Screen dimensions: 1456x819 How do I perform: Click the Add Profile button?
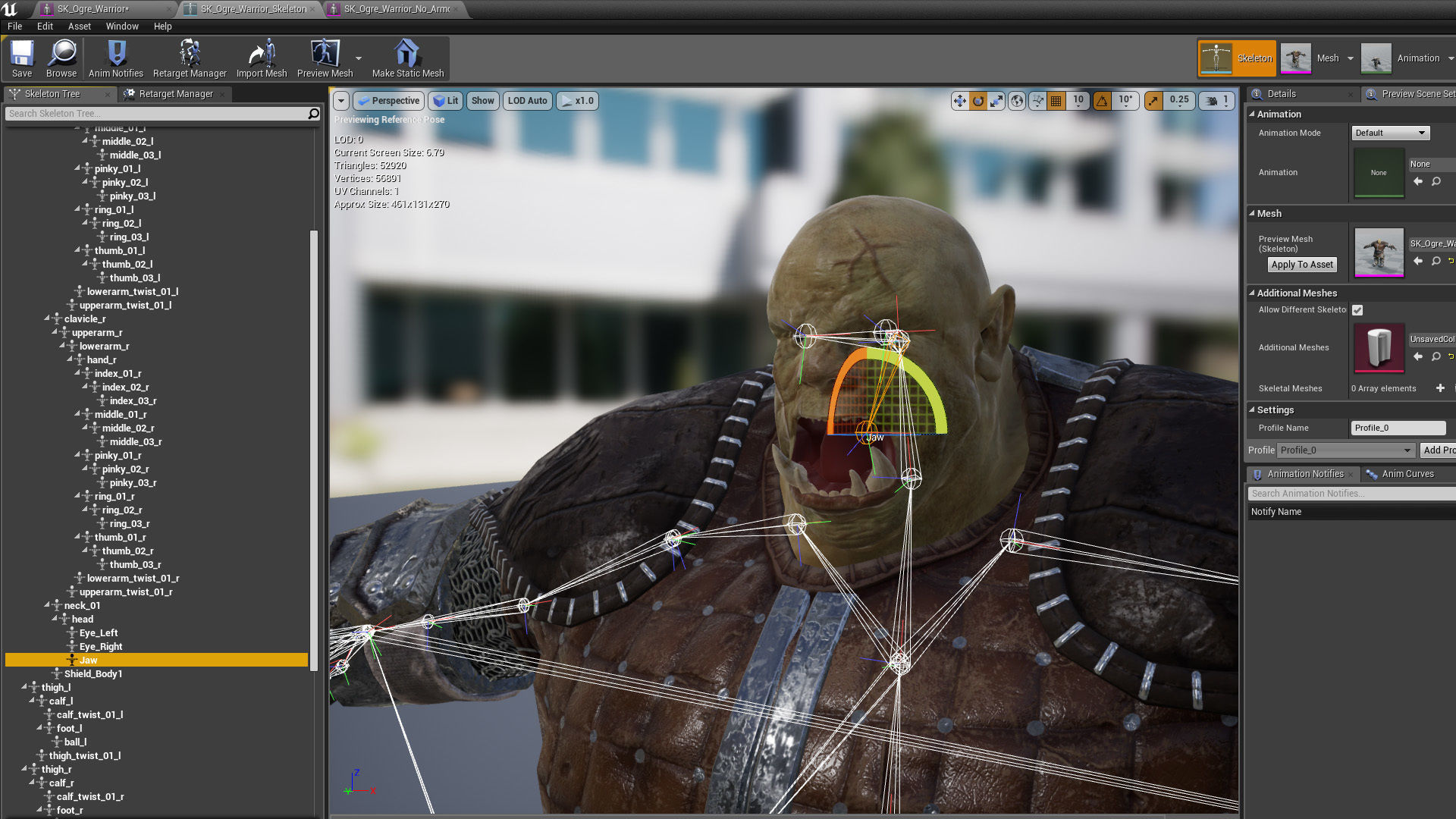(1439, 450)
